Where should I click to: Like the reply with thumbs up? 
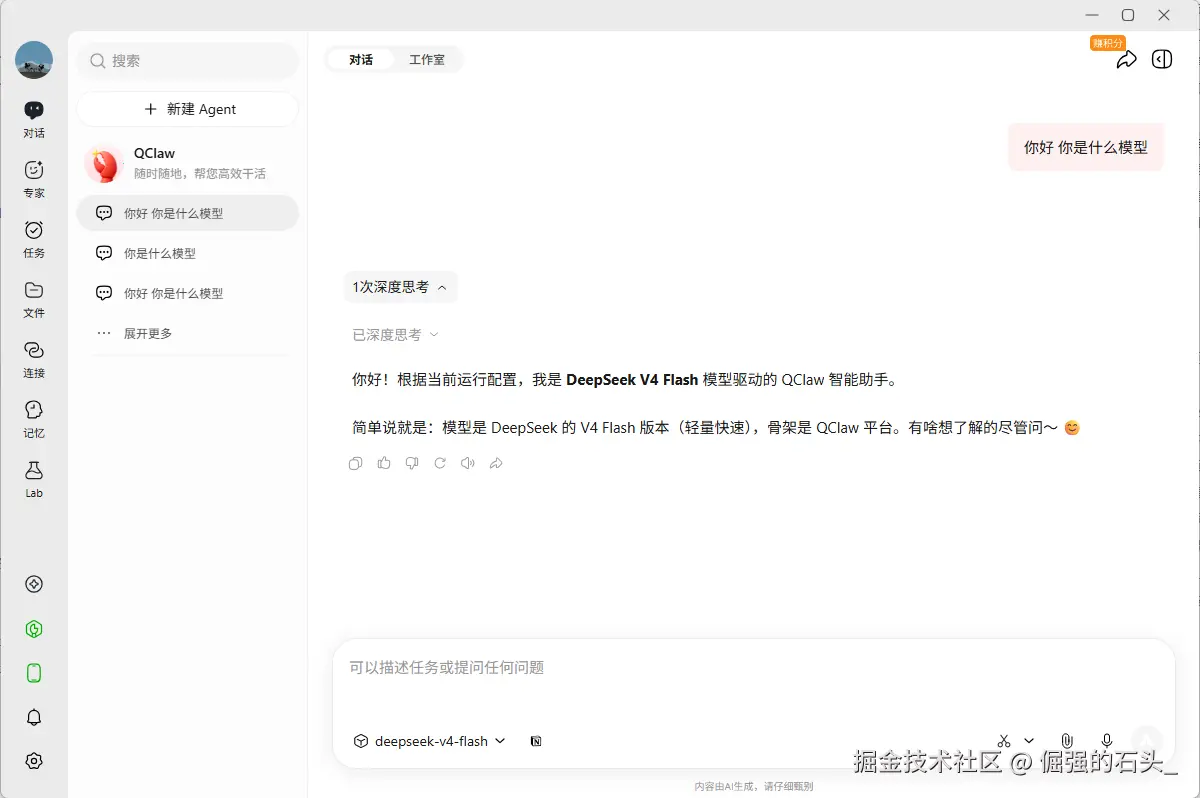(x=384, y=463)
